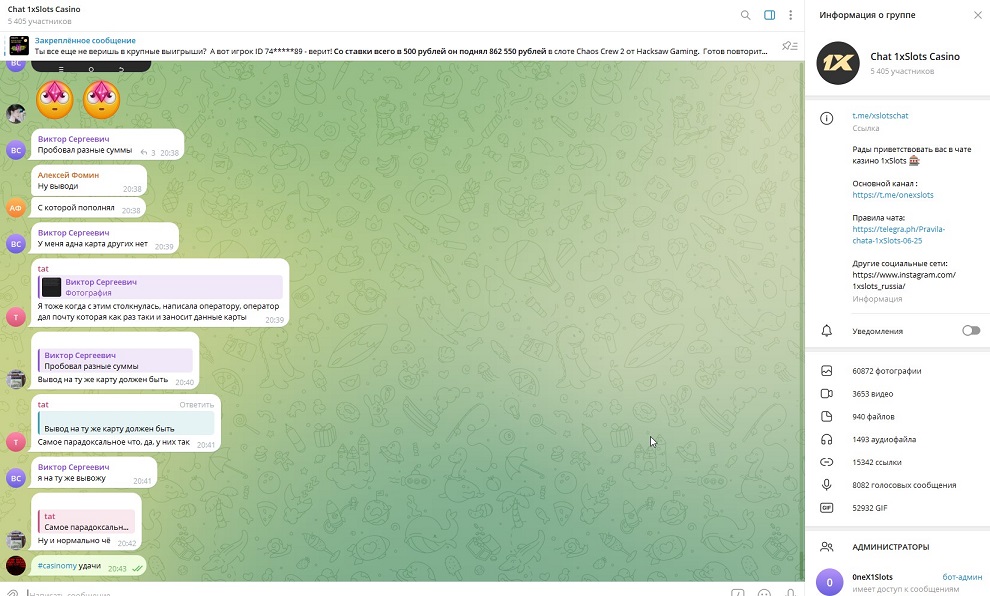Click the Chat 1xSlots Casino title in header
The image size is (990, 596).
click(x=44, y=9)
